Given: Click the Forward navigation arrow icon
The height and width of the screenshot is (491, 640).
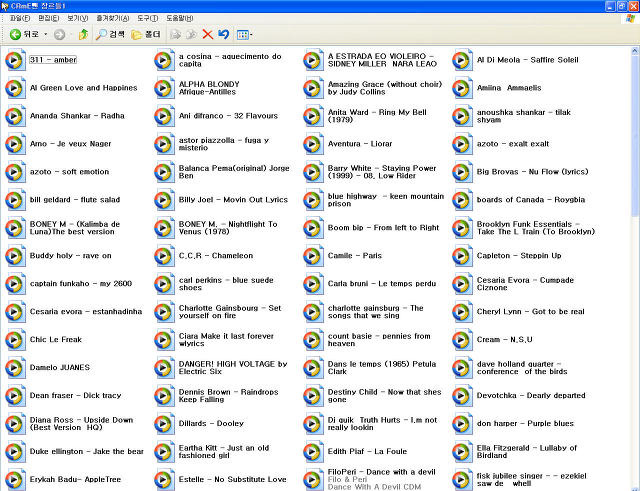Looking at the screenshot, I should coord(60,35).
